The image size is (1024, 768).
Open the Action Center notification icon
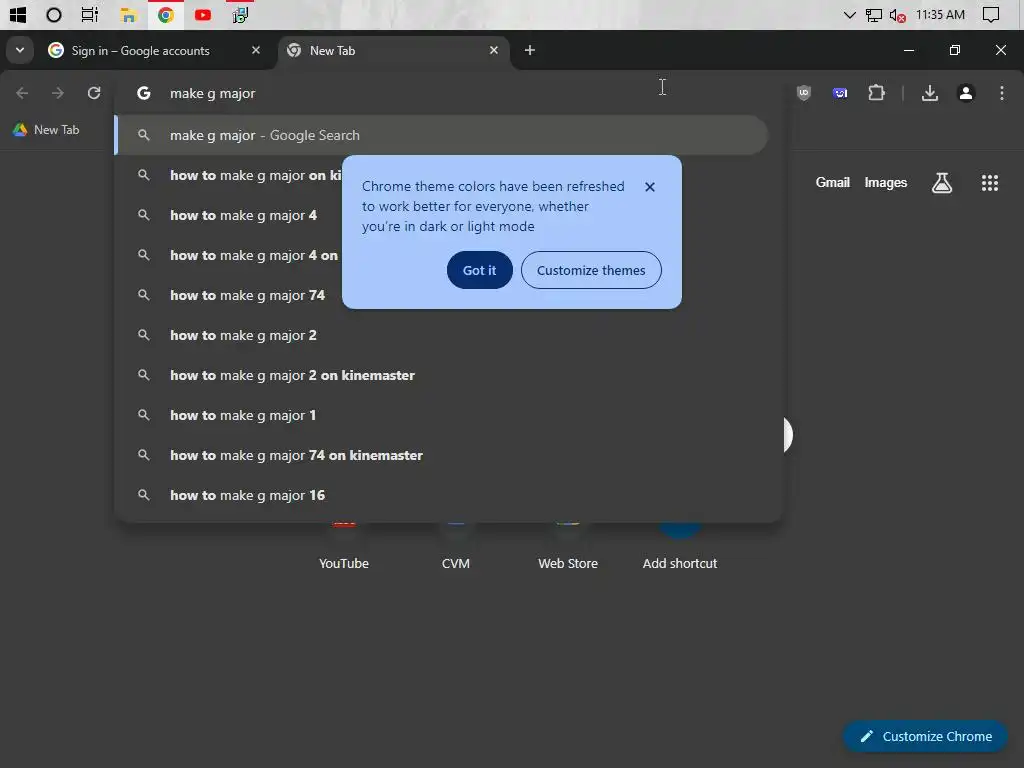tap(991, 14)
